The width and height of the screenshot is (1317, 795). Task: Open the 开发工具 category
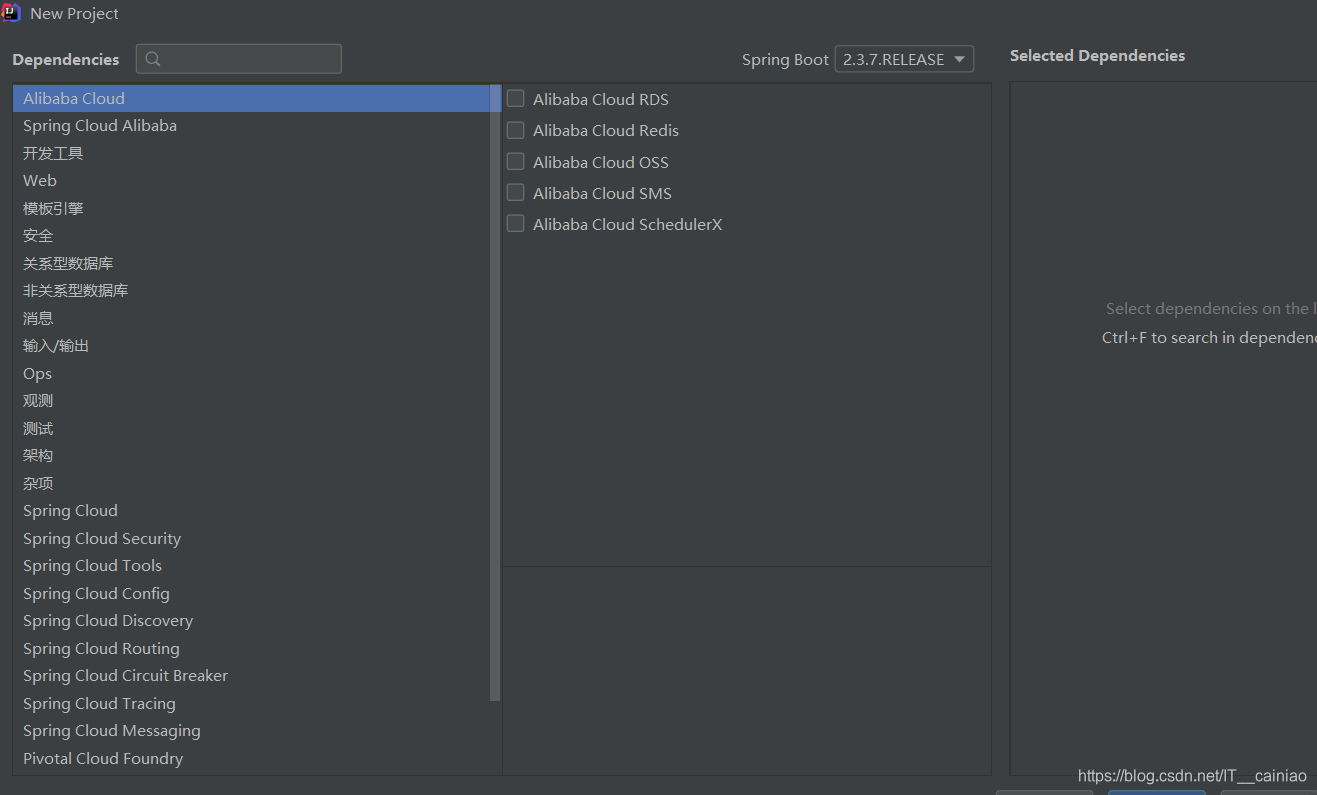[x=251, y=153]
